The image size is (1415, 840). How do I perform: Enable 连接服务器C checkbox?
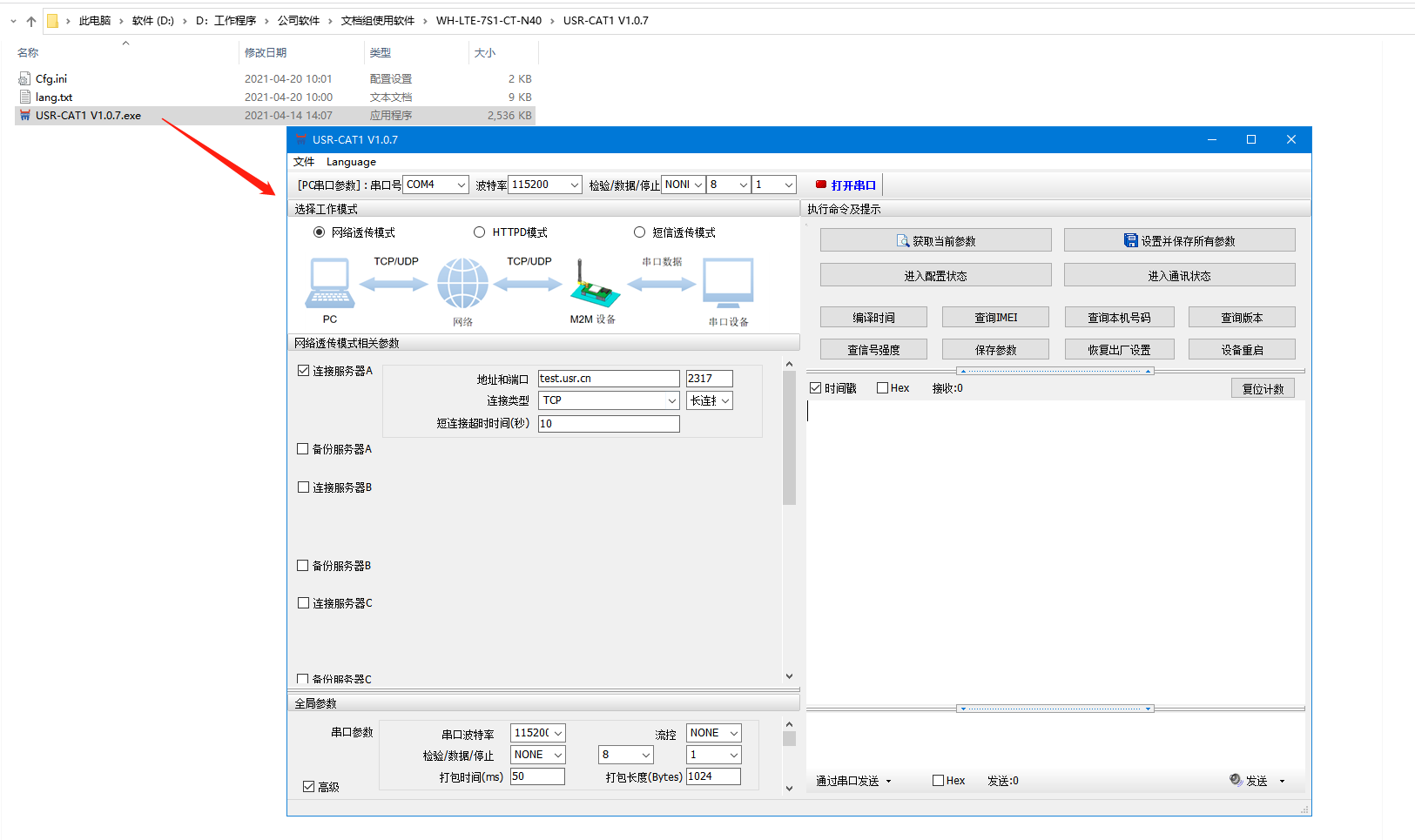[x=303, y=603]
